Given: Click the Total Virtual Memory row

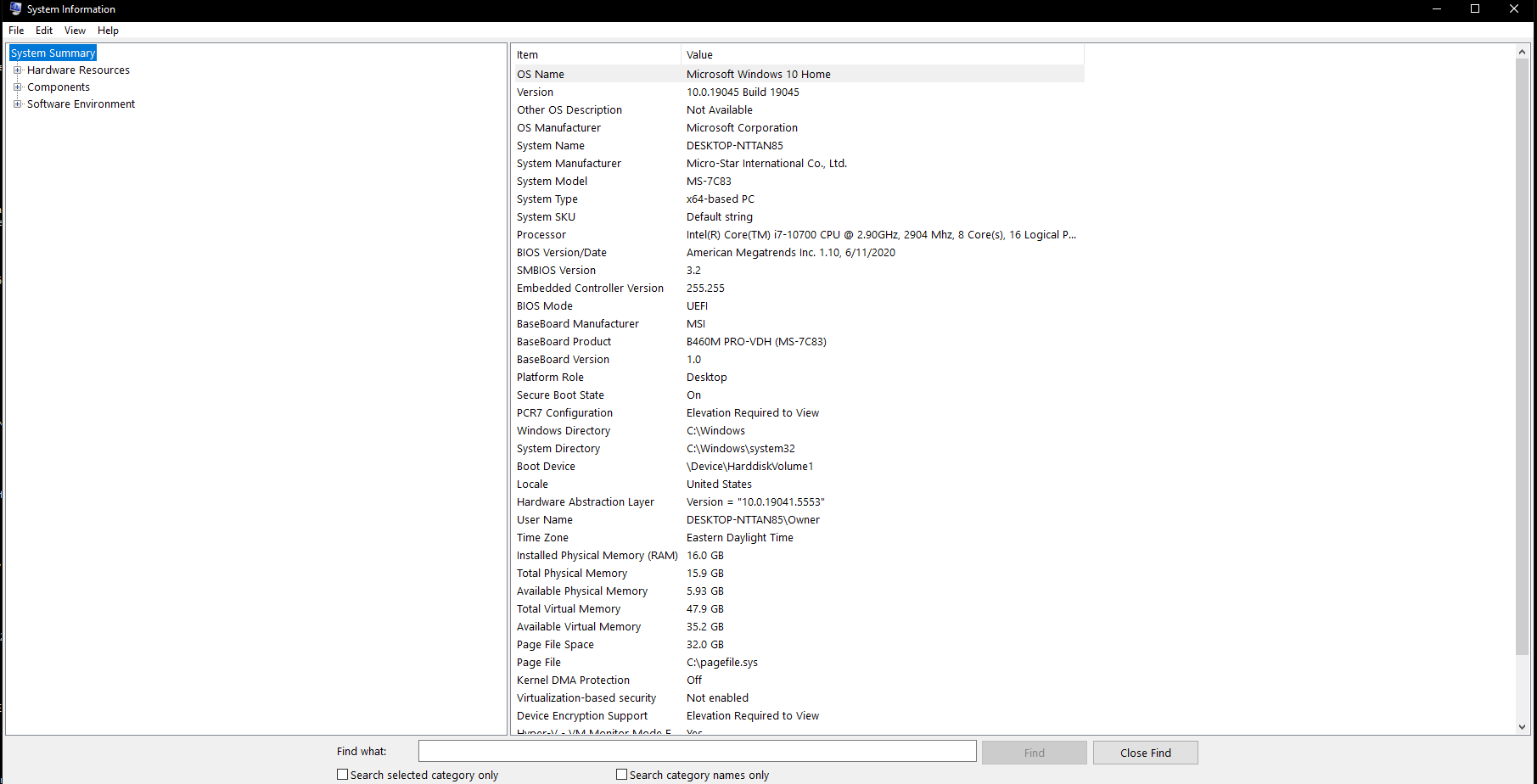Looking at the screenshot, I should pyautogui.click(x=799, y=608).
